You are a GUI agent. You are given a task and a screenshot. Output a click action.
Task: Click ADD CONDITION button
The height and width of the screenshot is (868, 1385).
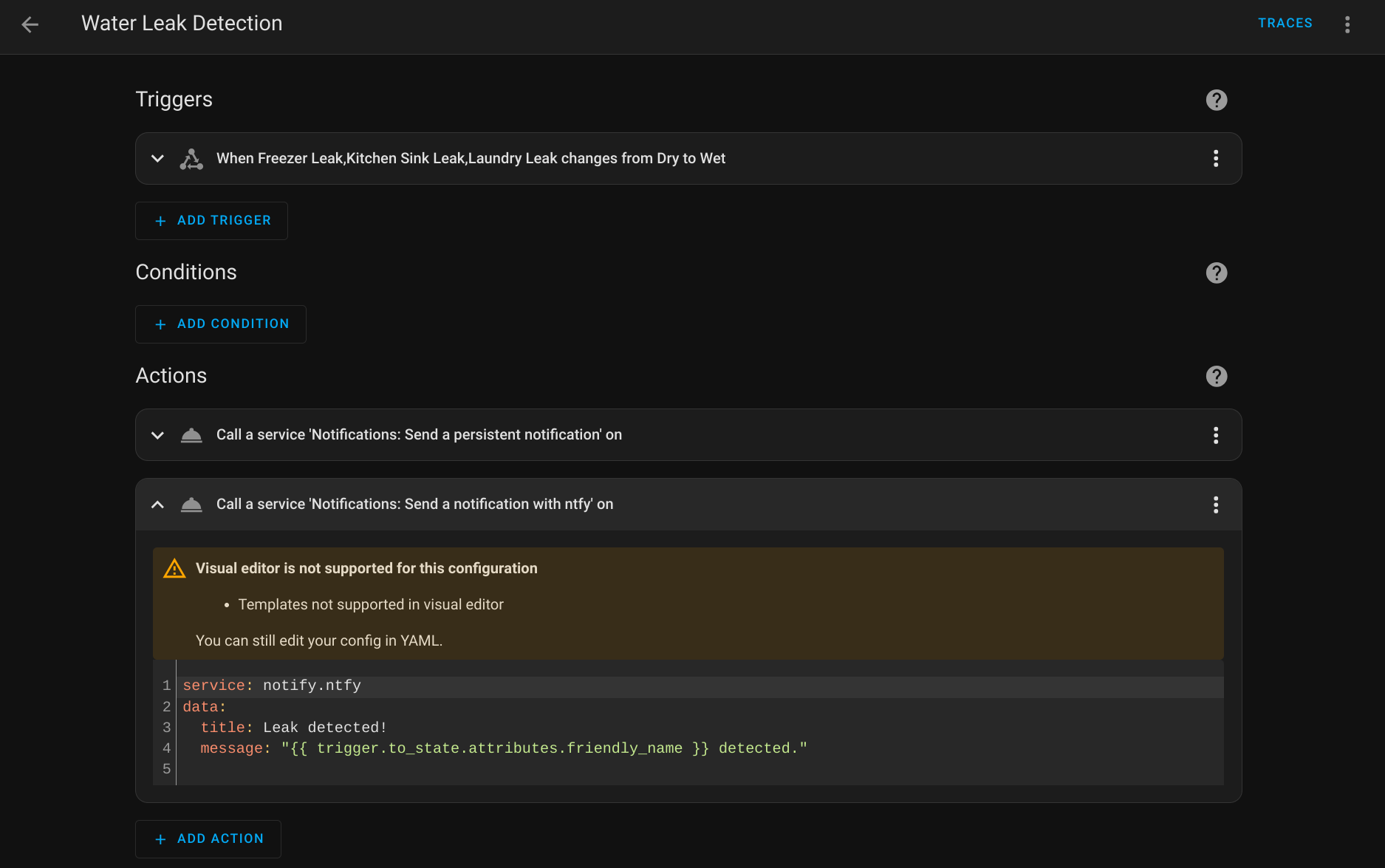click(221, 324)
